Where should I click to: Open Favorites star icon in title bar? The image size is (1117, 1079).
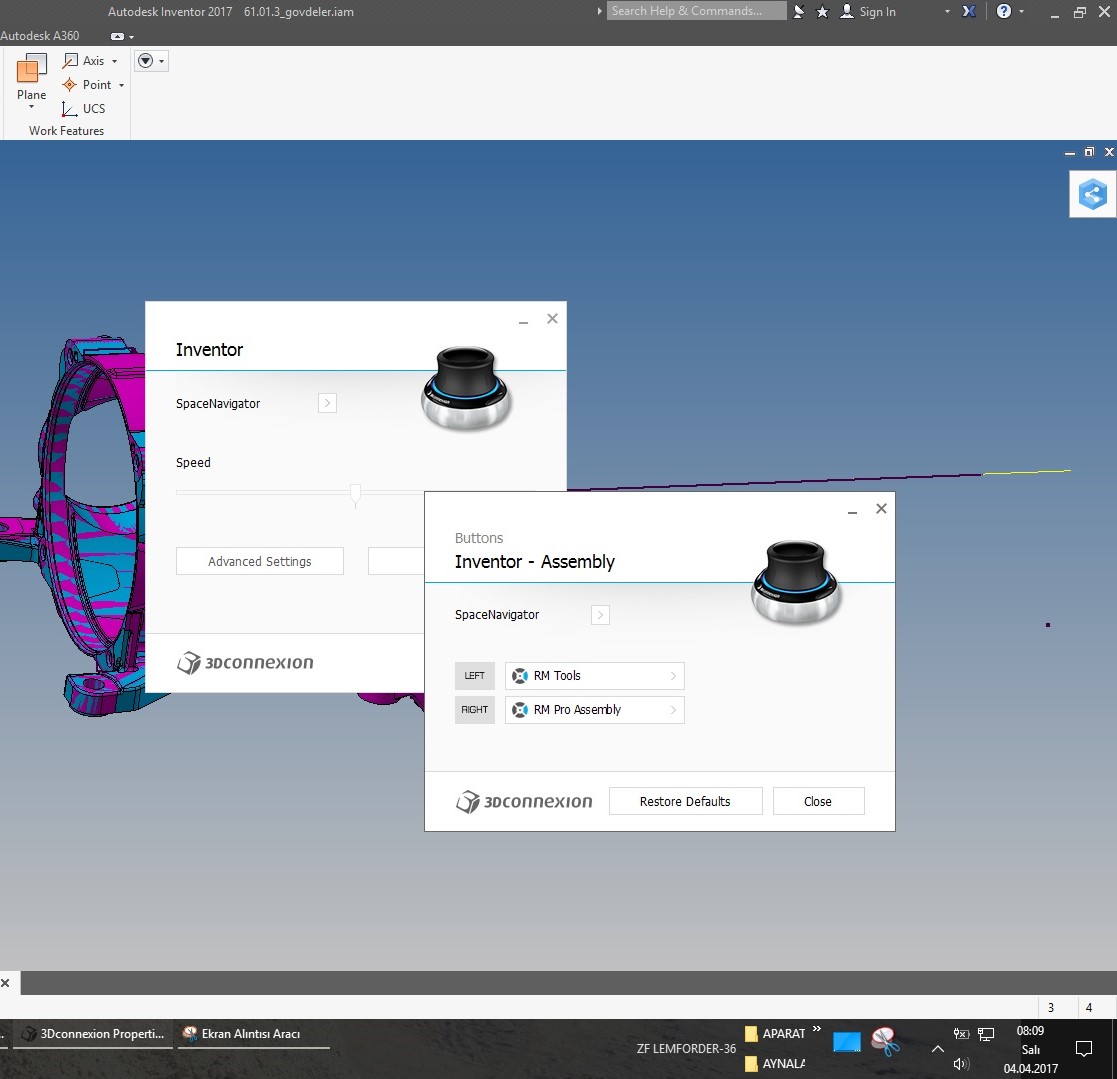(x=823, y=11)
